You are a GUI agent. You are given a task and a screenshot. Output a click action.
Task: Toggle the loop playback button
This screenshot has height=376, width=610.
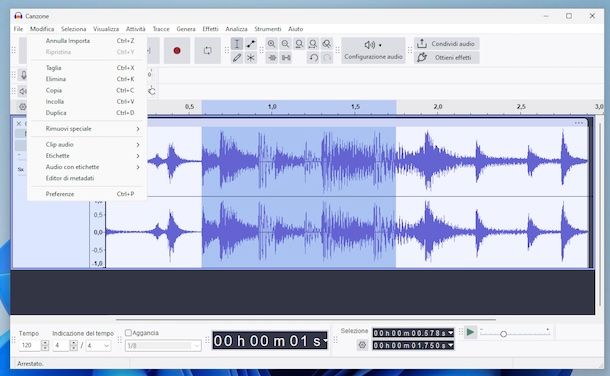[x=207, y=51]
